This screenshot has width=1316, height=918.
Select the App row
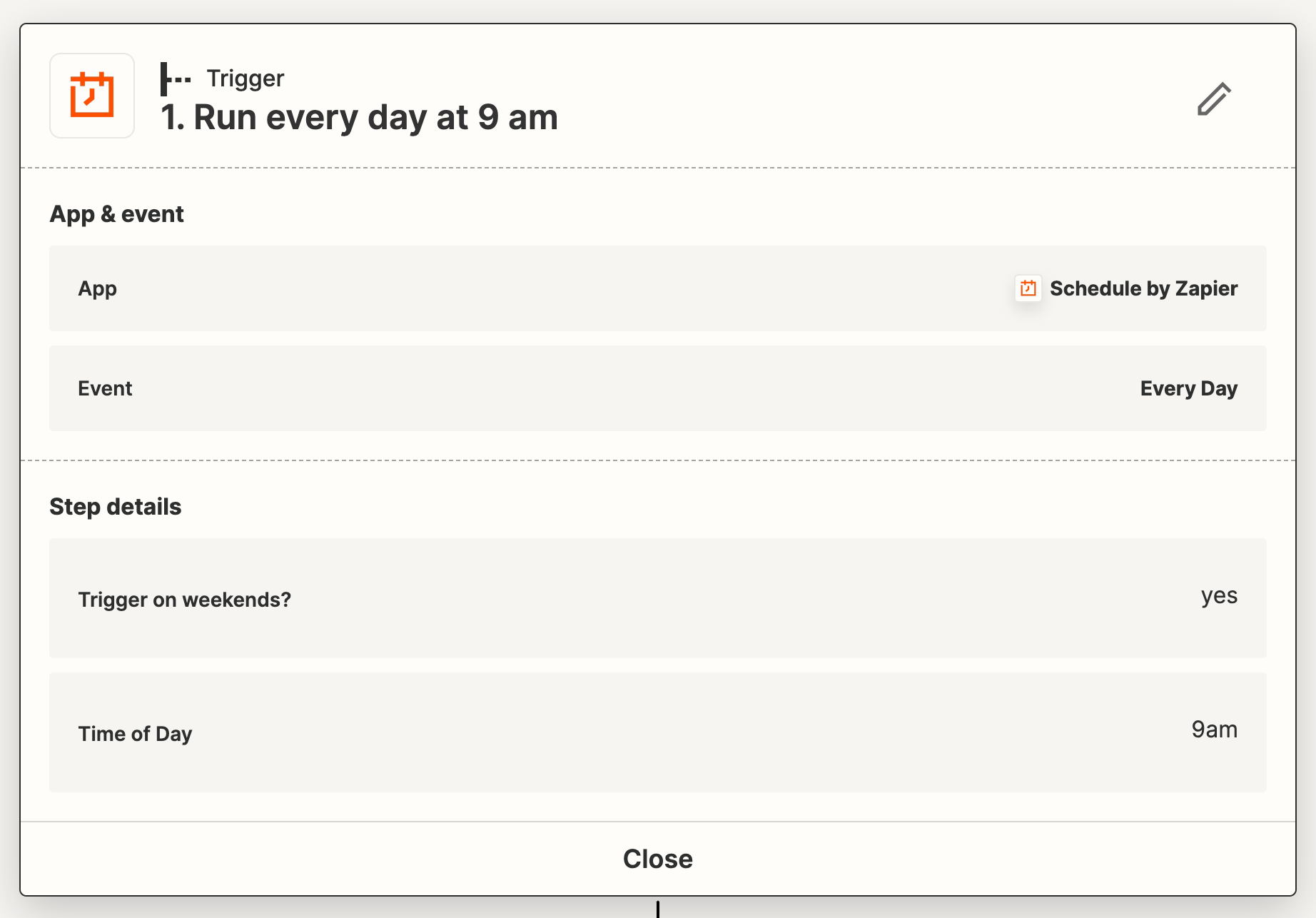tap(658, 288)
